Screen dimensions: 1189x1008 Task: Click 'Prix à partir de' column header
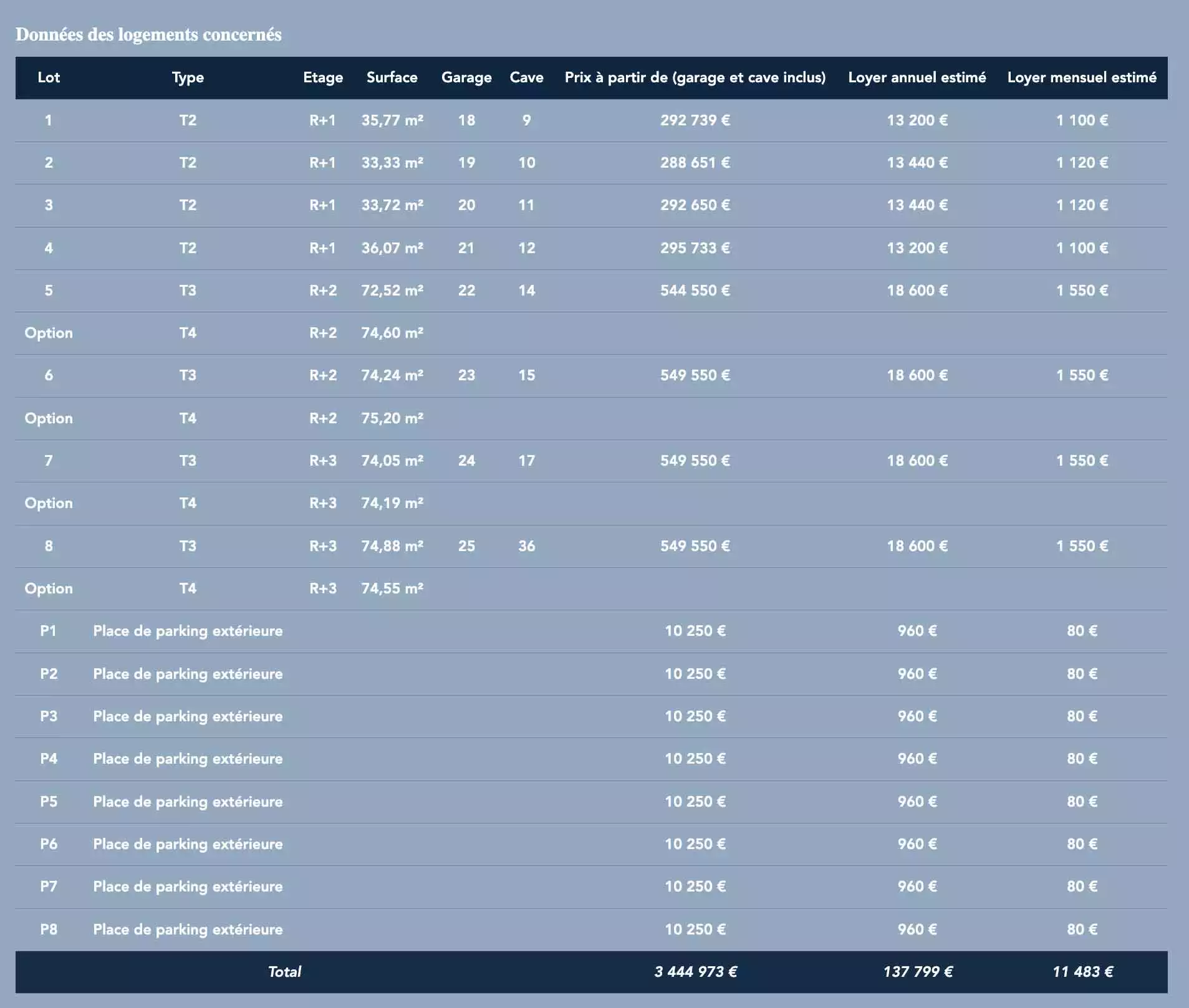coord(695,77)
